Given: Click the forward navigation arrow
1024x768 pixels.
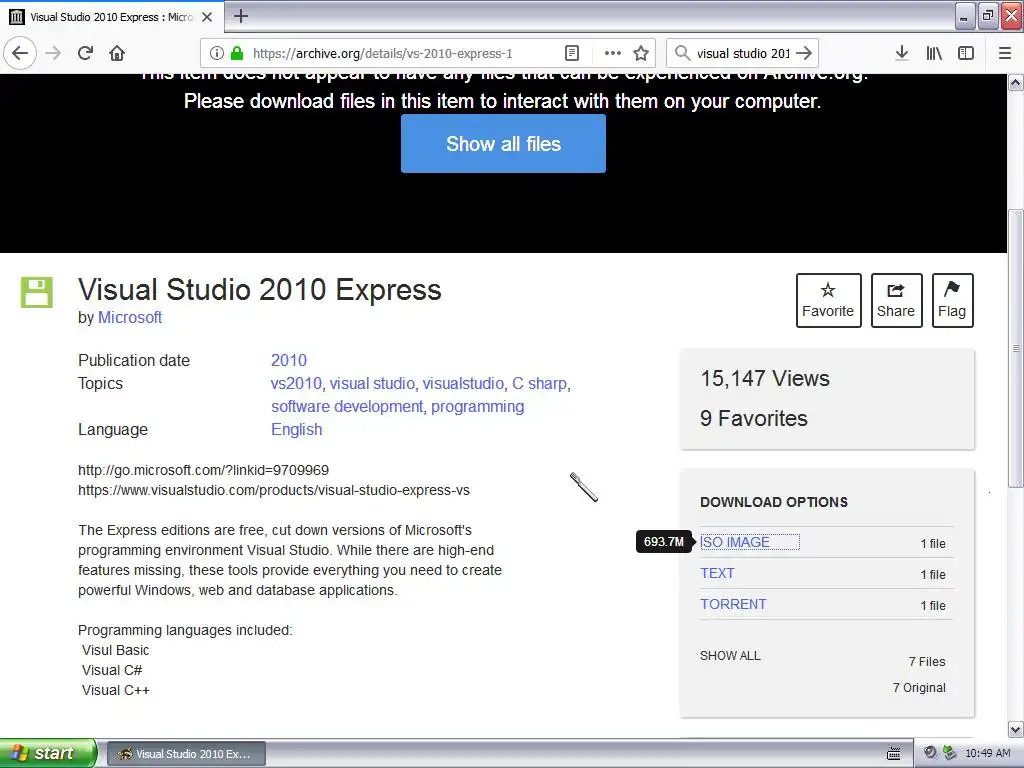Looking at the screenshot, I should [53, 53].
